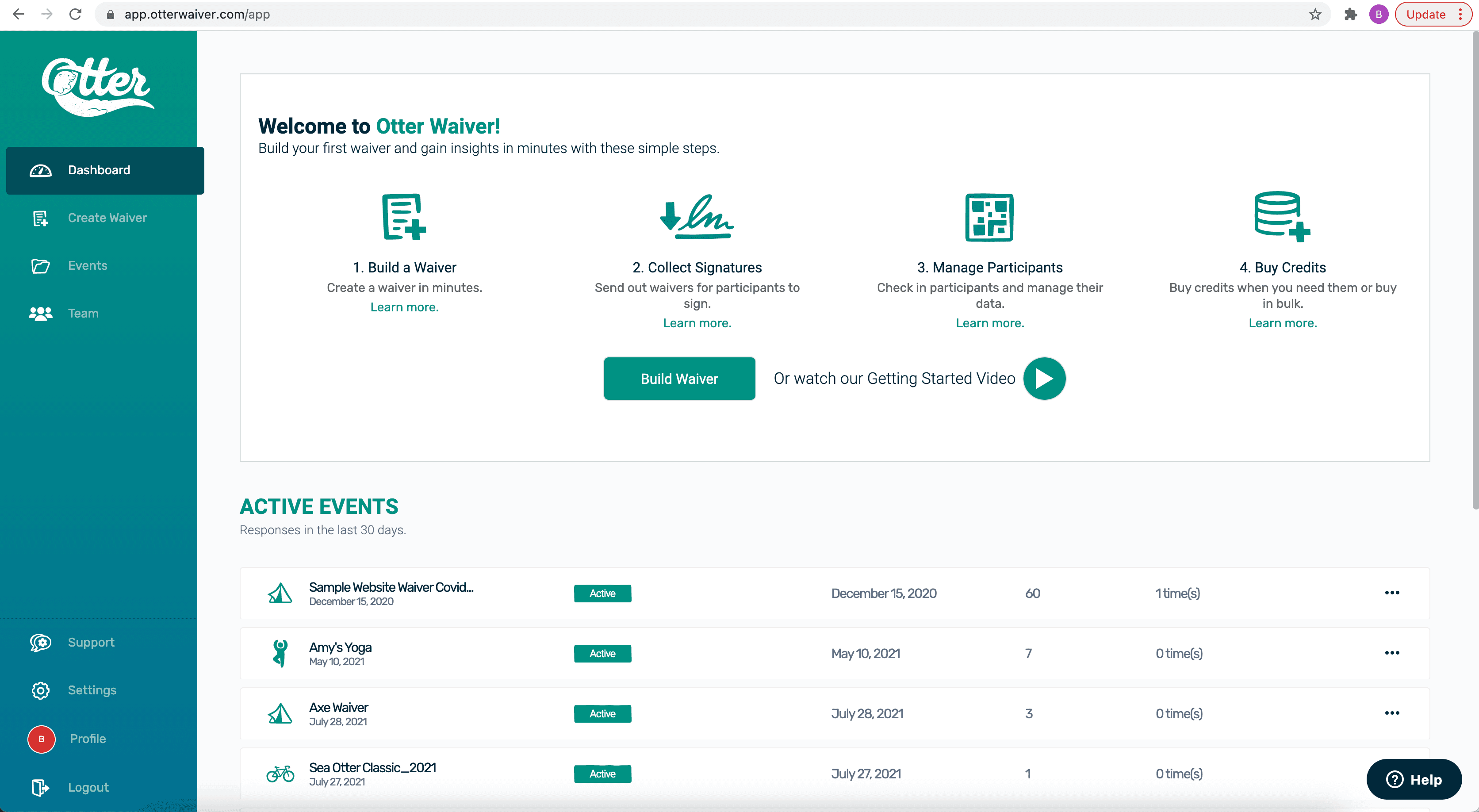
Task: Click the Settings gear icon
Action: [x=40, y=690]
